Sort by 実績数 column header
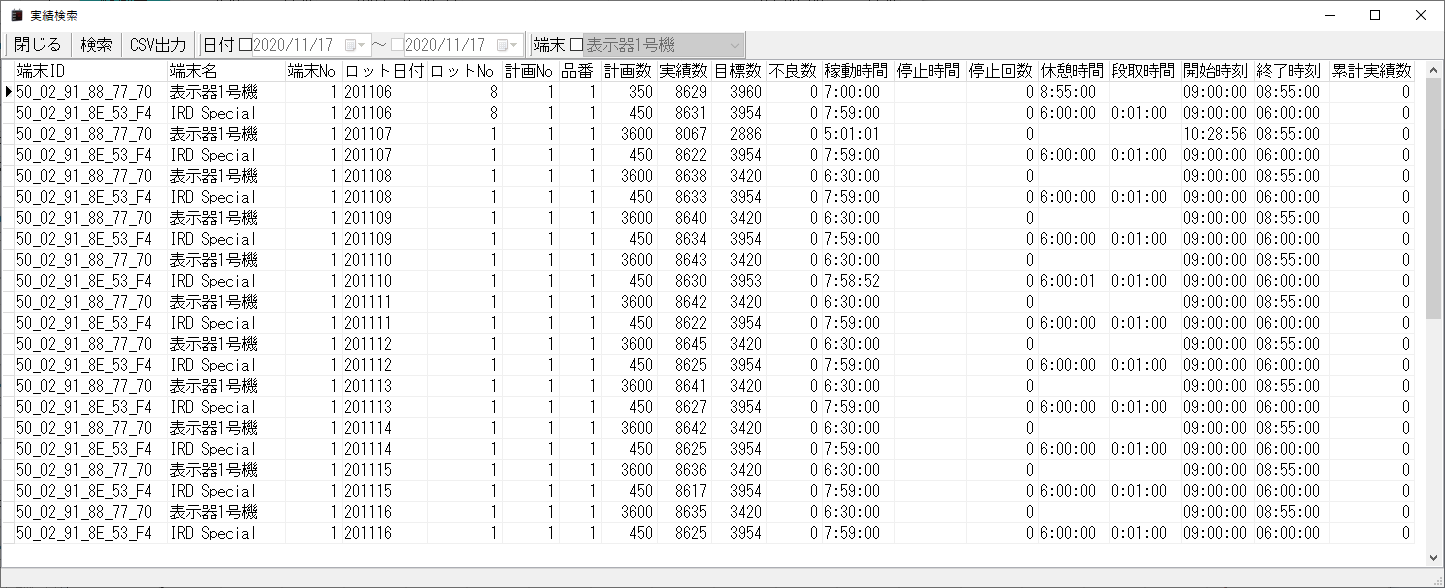Image resolution: width=1445 pixels, height=588 pixels. [x=683, y=71]
